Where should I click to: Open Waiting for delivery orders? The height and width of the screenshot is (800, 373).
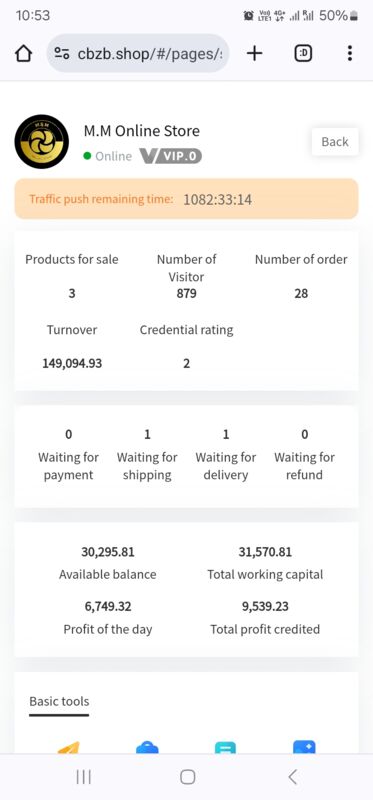click(226, 455)
